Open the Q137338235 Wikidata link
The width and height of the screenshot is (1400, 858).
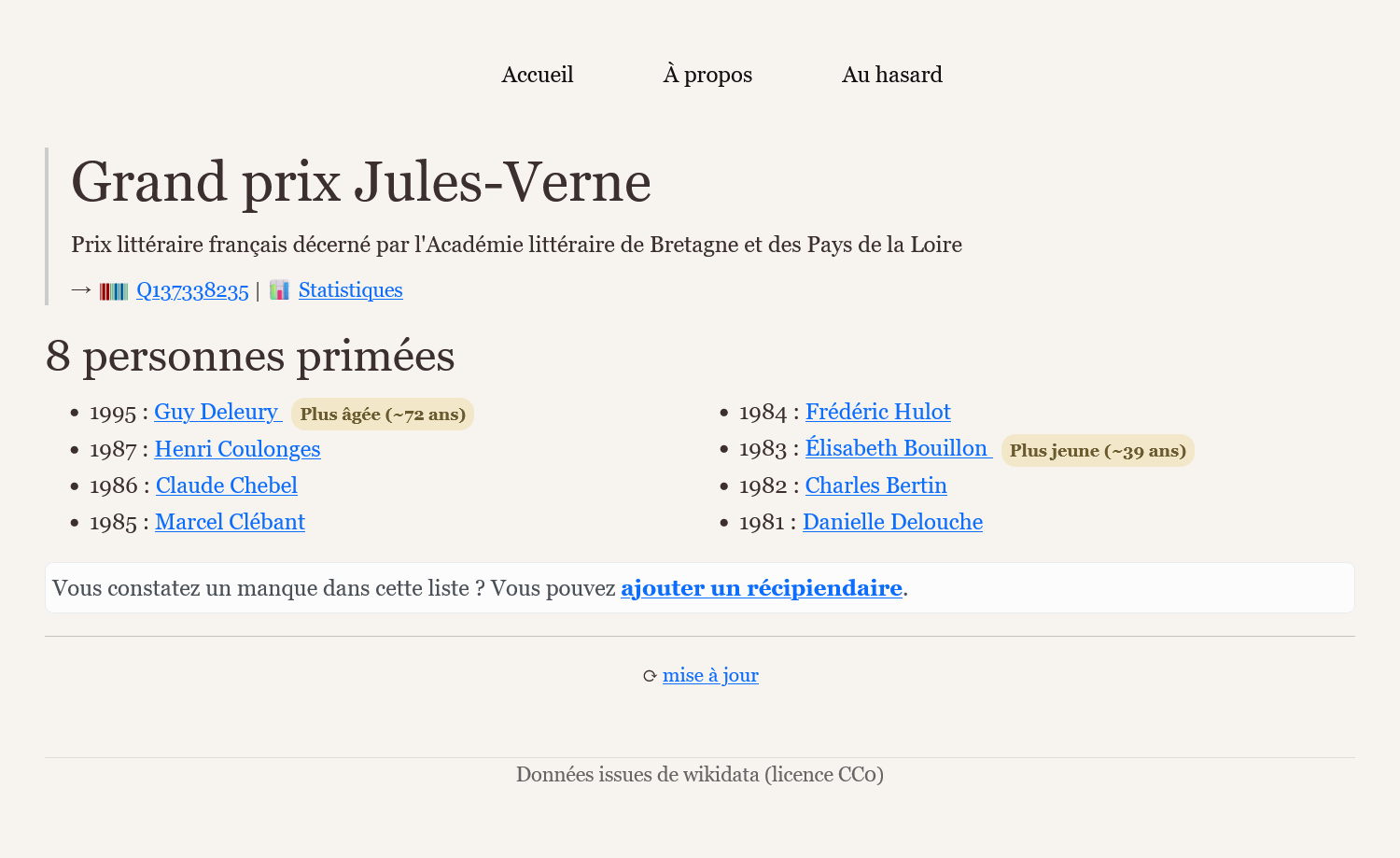point(192,290)
